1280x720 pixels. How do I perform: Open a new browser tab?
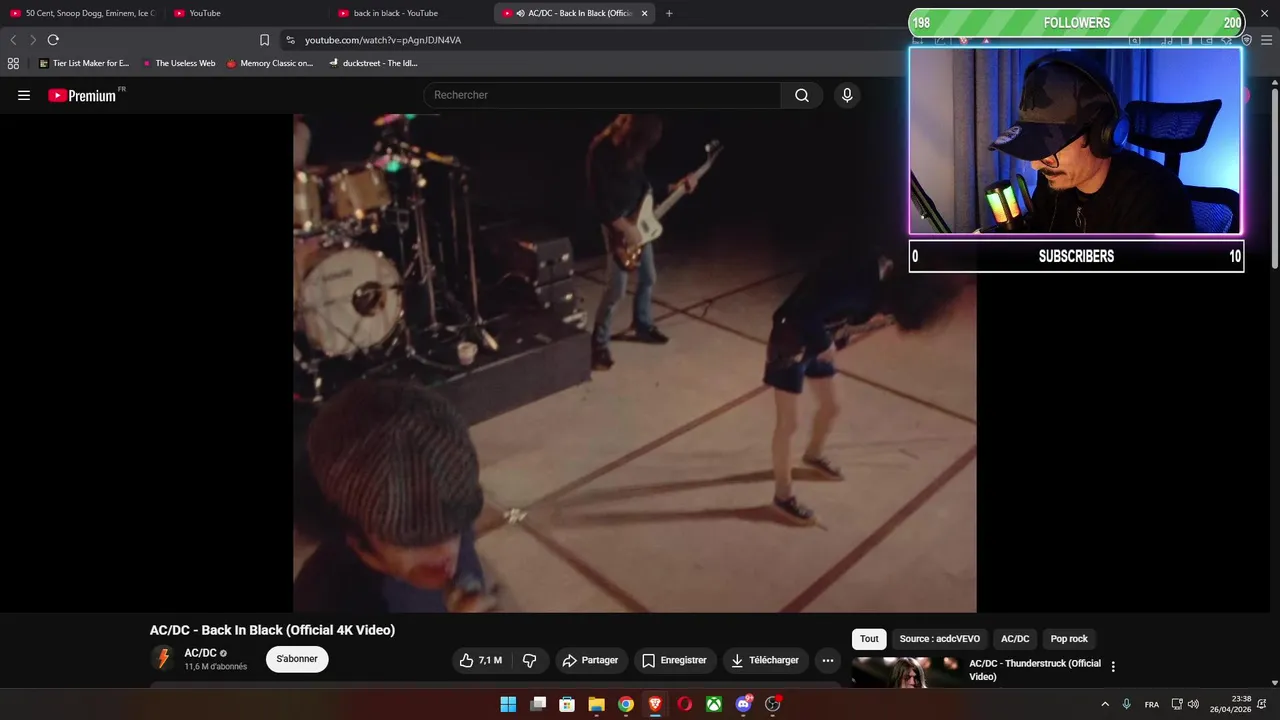[669, 13]
